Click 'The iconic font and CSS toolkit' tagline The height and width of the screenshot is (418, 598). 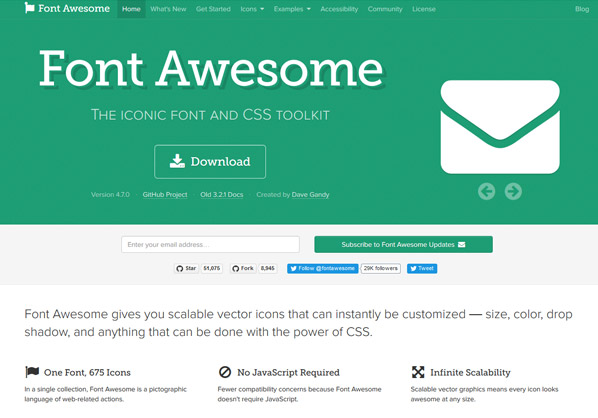[x=210, y=115]
